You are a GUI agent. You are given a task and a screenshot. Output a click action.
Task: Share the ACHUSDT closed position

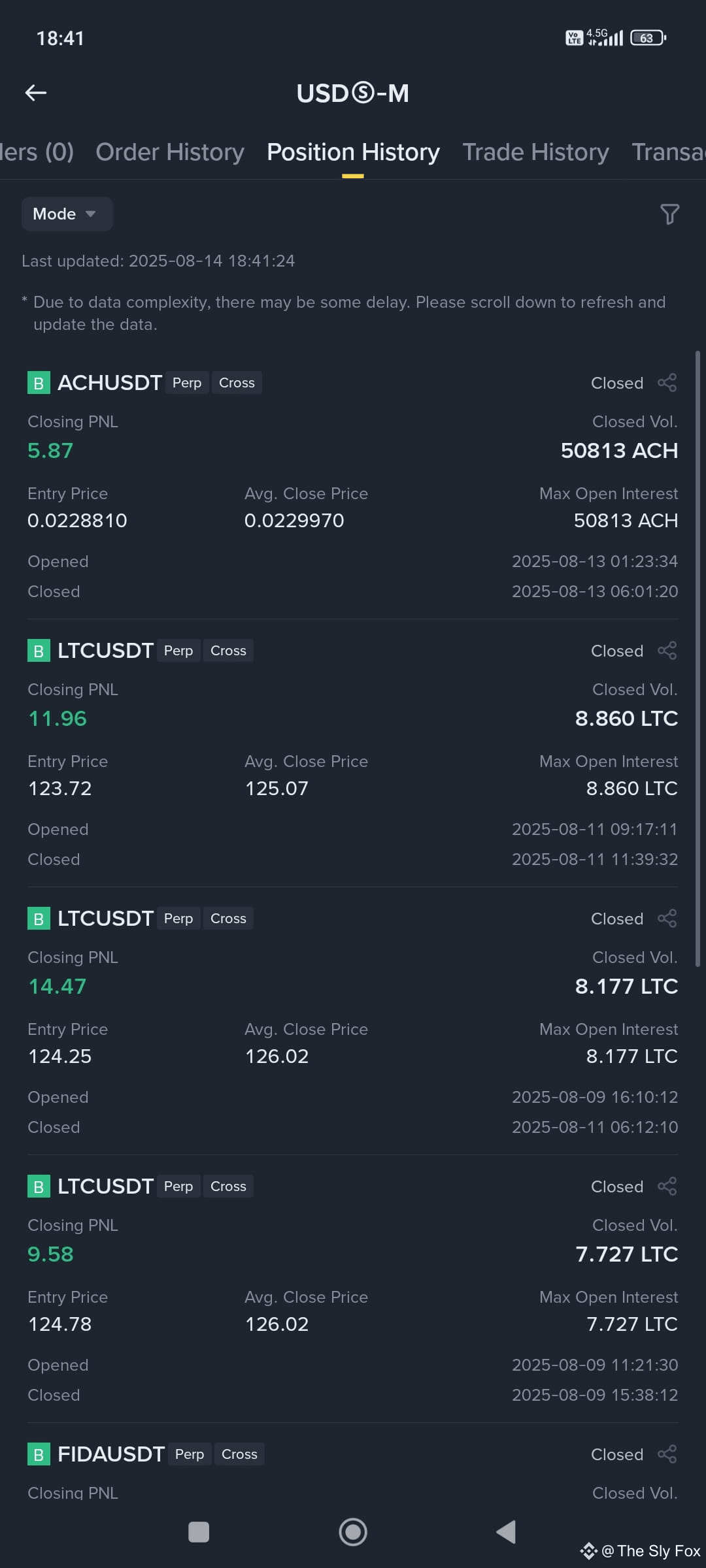[x=667, y=383]
